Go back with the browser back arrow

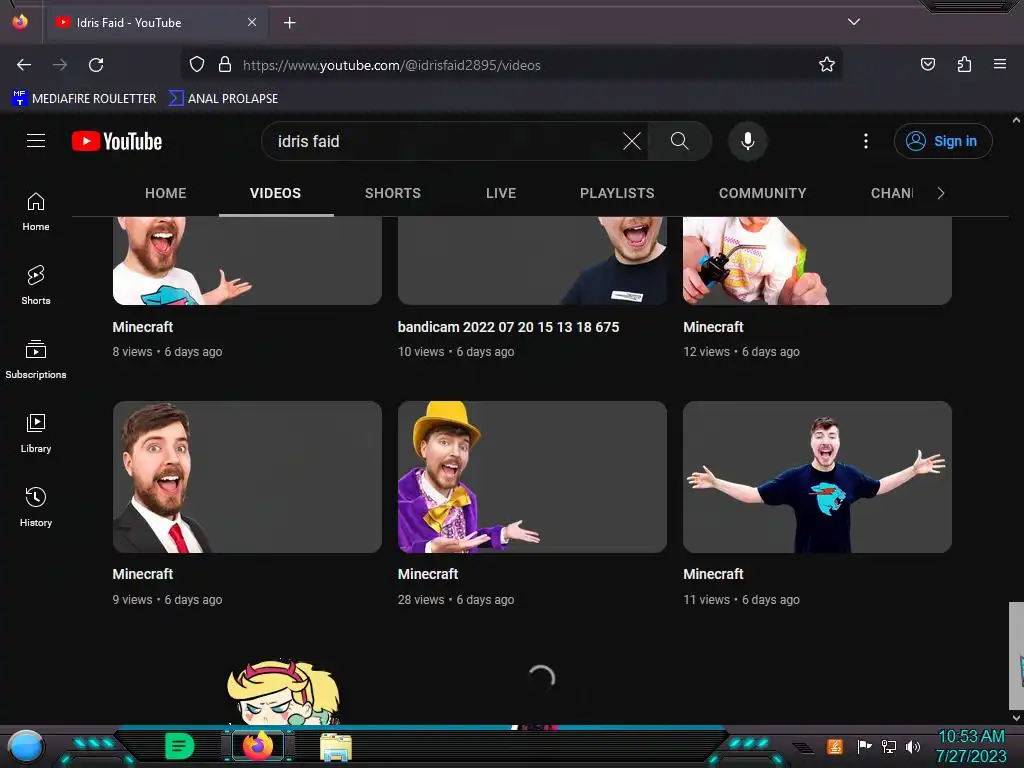pyautogui.click(x=24, y=65)
